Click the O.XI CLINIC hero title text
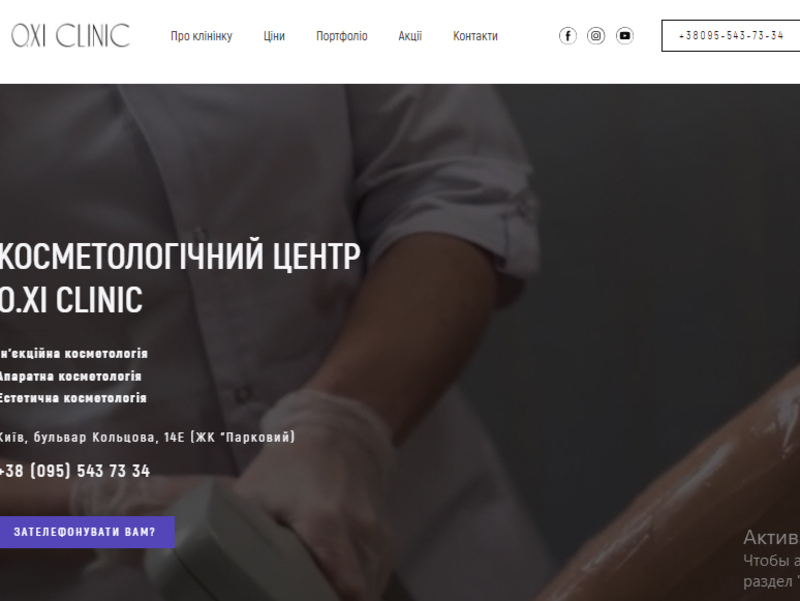The height and width of the screenshot is (601, 800). tap(71, 299)
